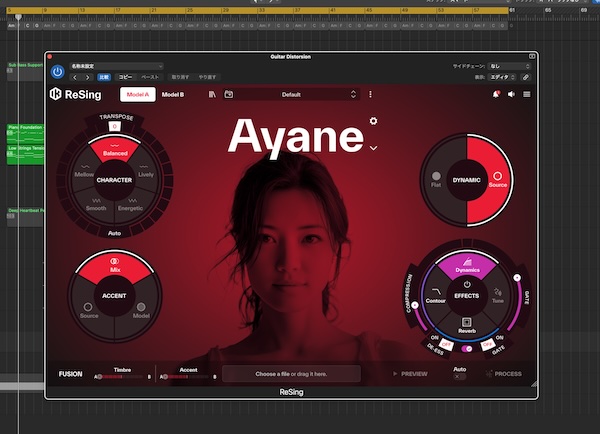
Task: Click the IK ReSing logo
Action: [x=76, y=94]
